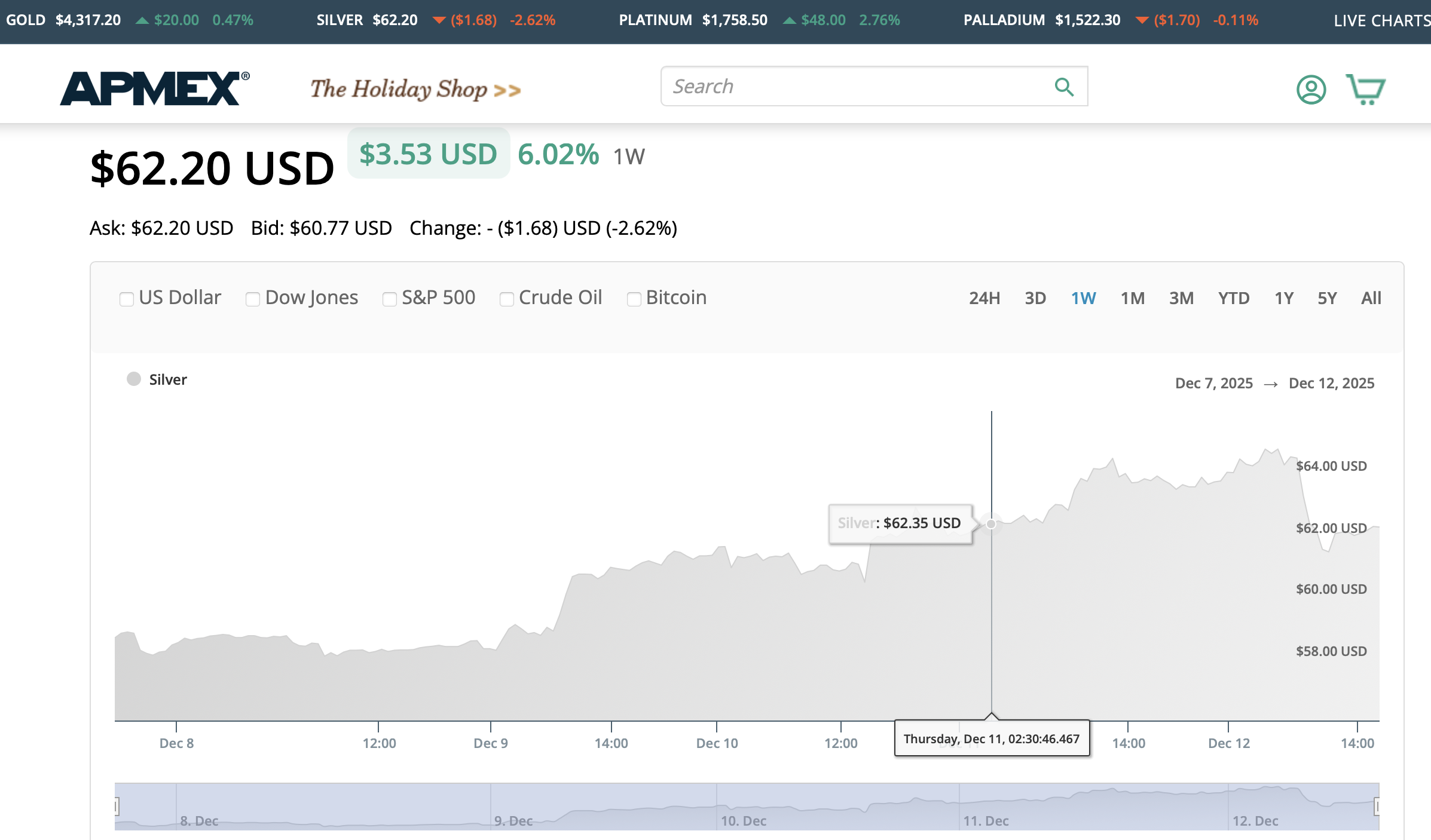1431x840 pixels.
Task: Tick the S&P 500 checkbox
Action: (x=389, y=299)
